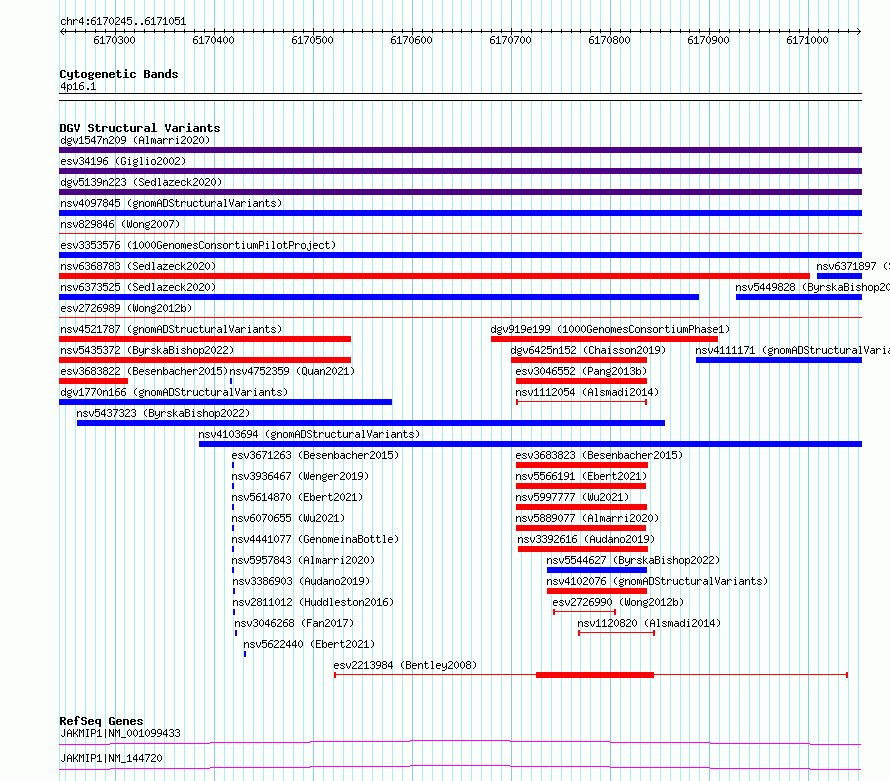
Task: Select esv3683823 (Besenbacher2015) variant
Action: [599, 455]
